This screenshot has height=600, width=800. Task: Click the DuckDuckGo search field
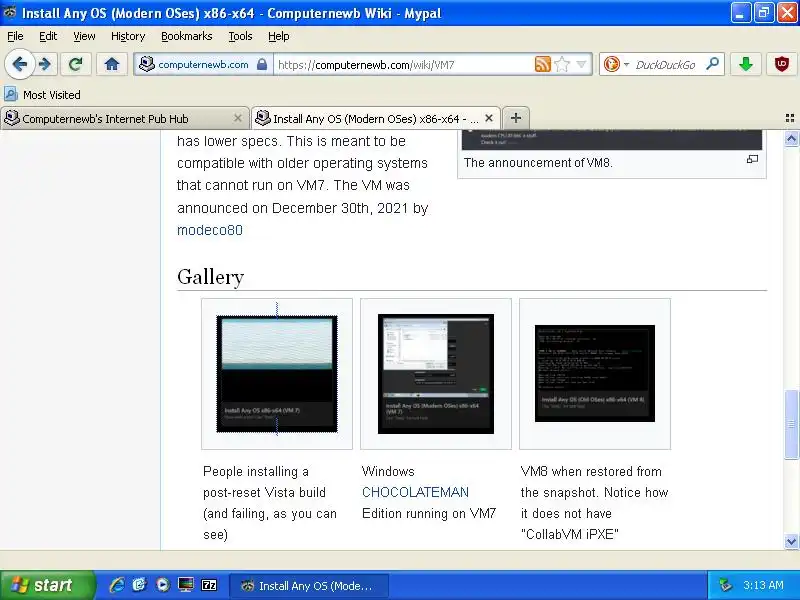tap(666, 64)
